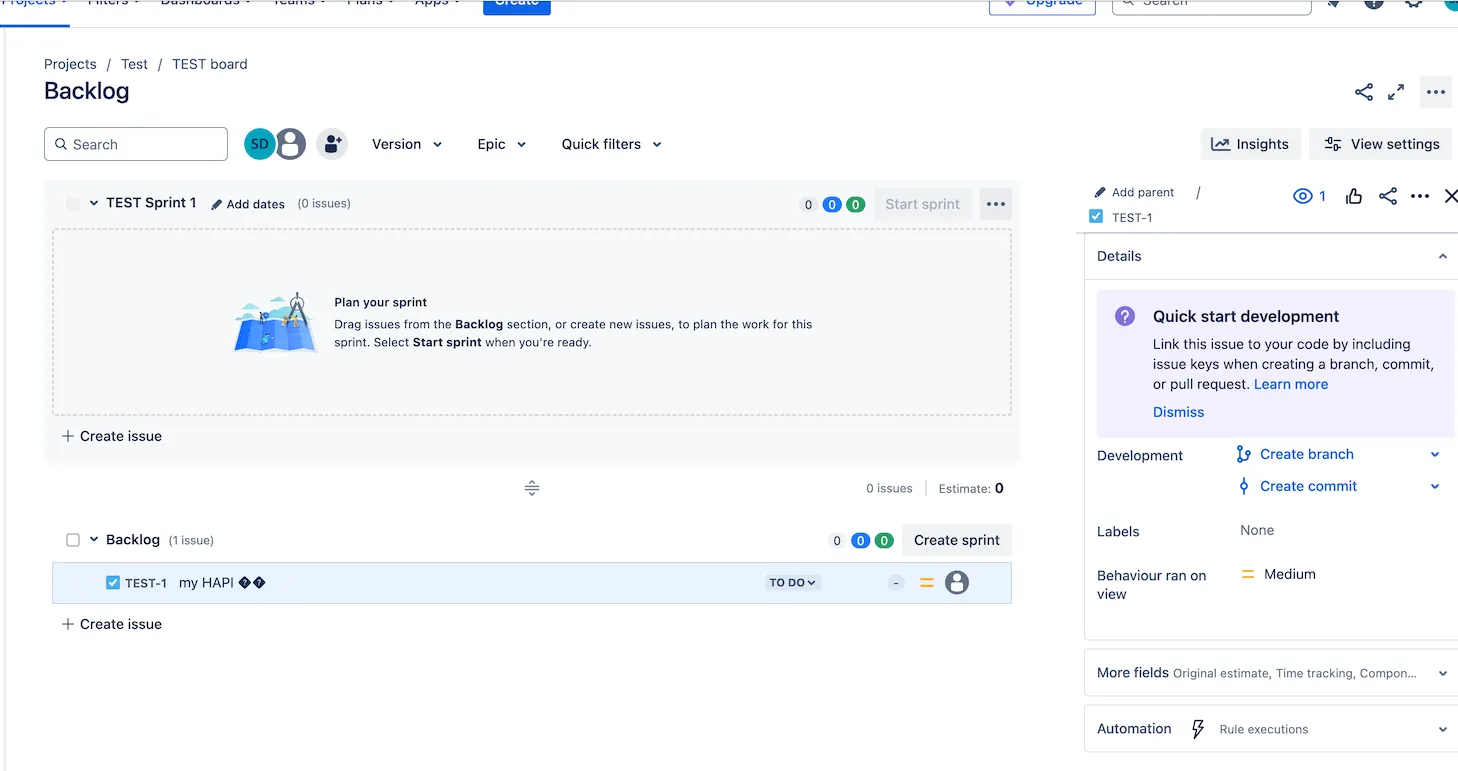The height and width of the screenshot is (771, 1458).
Task: Go to the Test project breadcrumb
Action: click(x=134, y=64)
